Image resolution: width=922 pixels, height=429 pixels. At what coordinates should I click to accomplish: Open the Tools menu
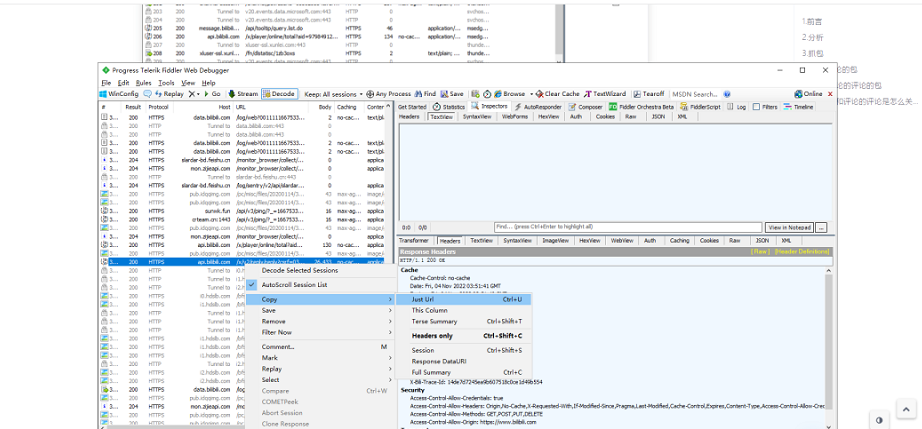[166, 83]
